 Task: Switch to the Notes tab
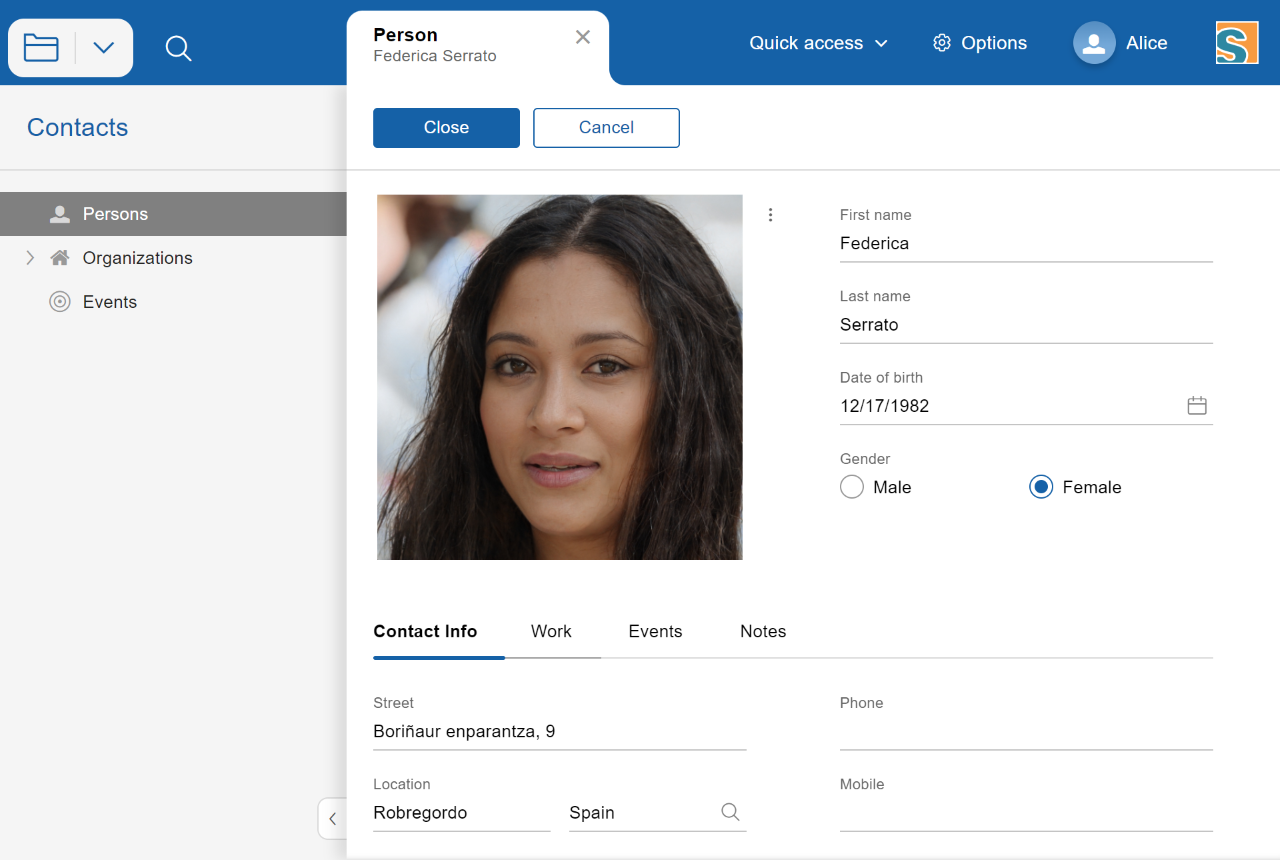[x=763, y=631]
